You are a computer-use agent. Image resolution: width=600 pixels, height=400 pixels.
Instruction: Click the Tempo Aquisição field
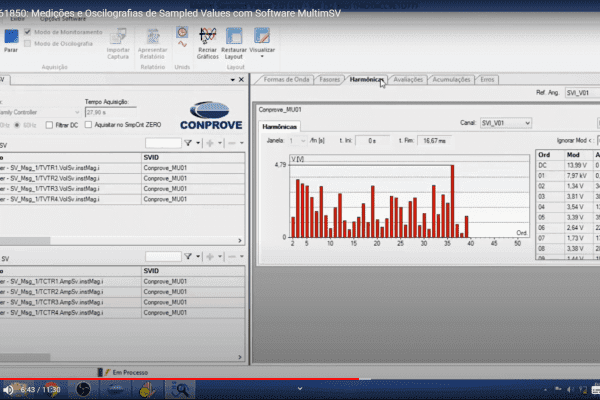point(108,113)
